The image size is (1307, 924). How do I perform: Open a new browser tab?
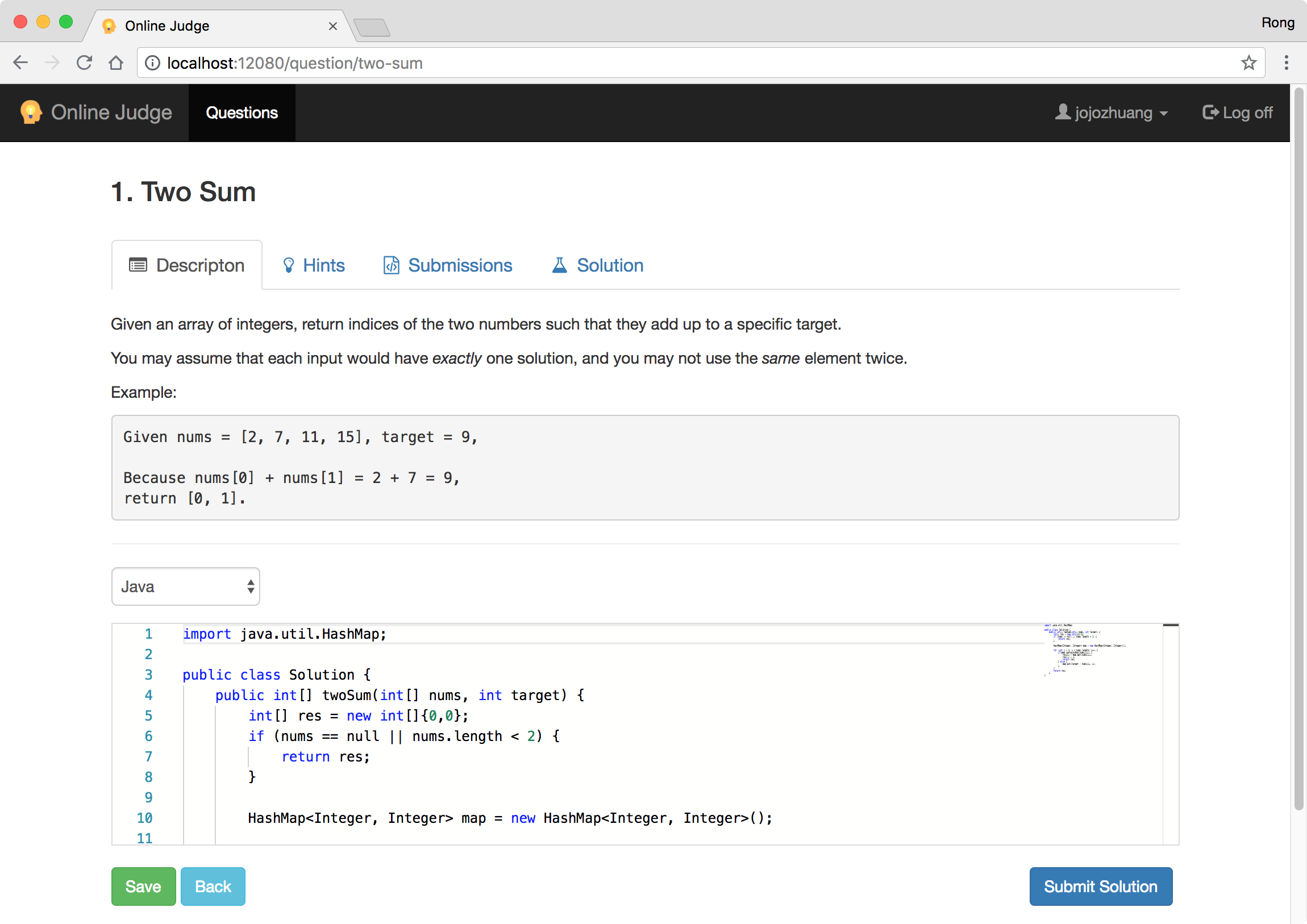(372, 27)
